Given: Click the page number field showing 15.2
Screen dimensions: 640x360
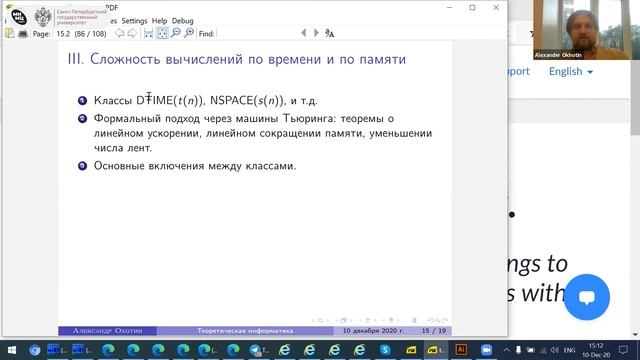Looking at the screenshot, I should (x=63, y=33).
